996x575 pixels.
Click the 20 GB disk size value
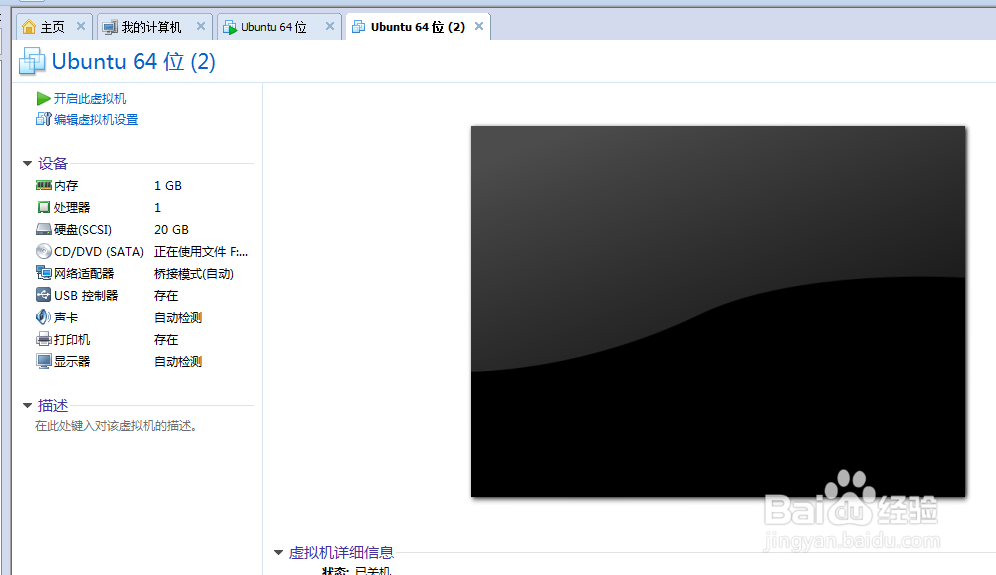pyautogui.click(x=172, y=229)
